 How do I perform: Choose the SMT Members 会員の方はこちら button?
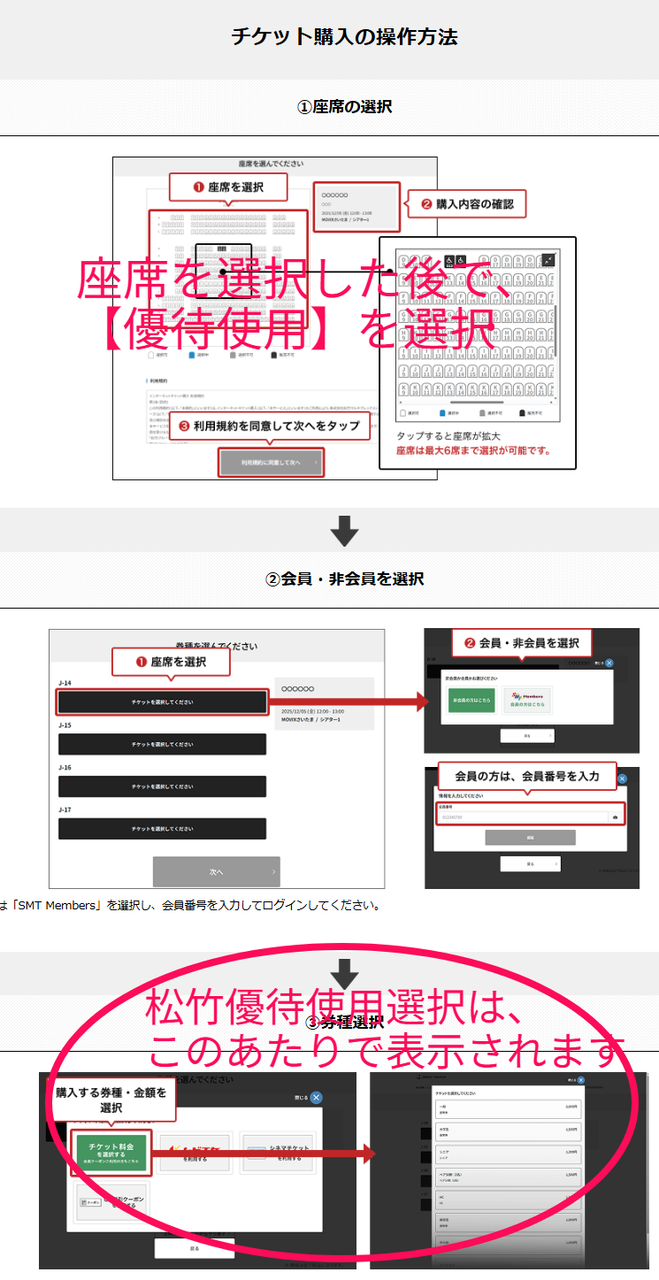526,700
